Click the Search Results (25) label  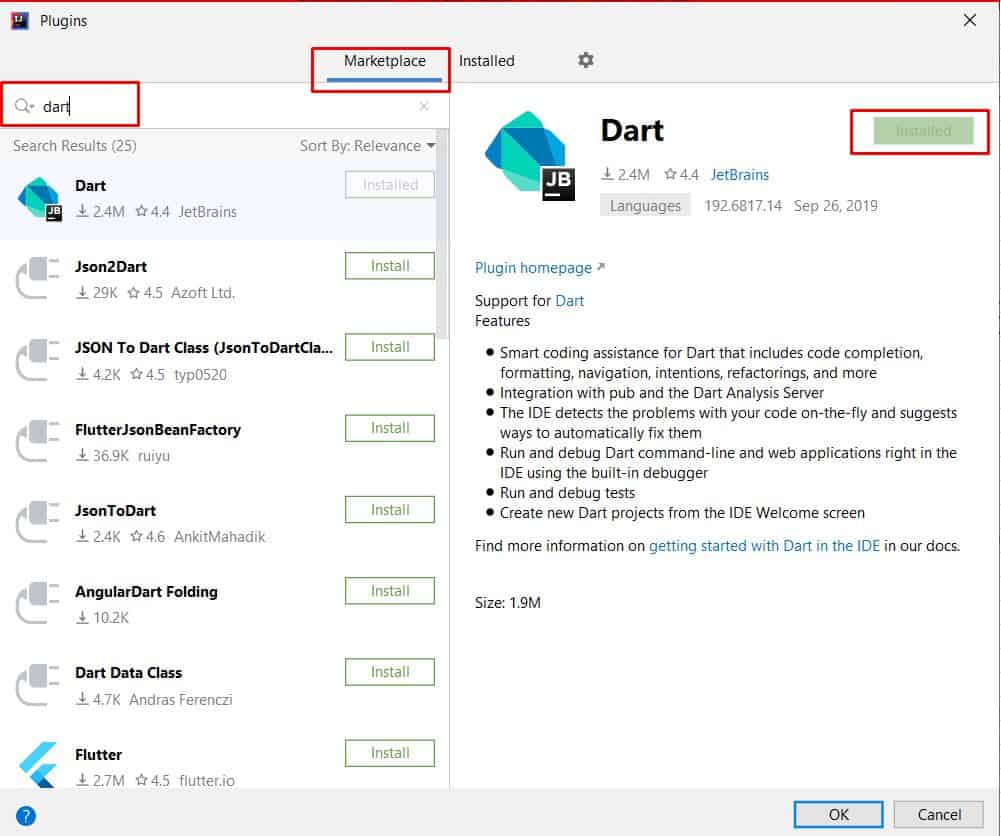click(75, 146)
